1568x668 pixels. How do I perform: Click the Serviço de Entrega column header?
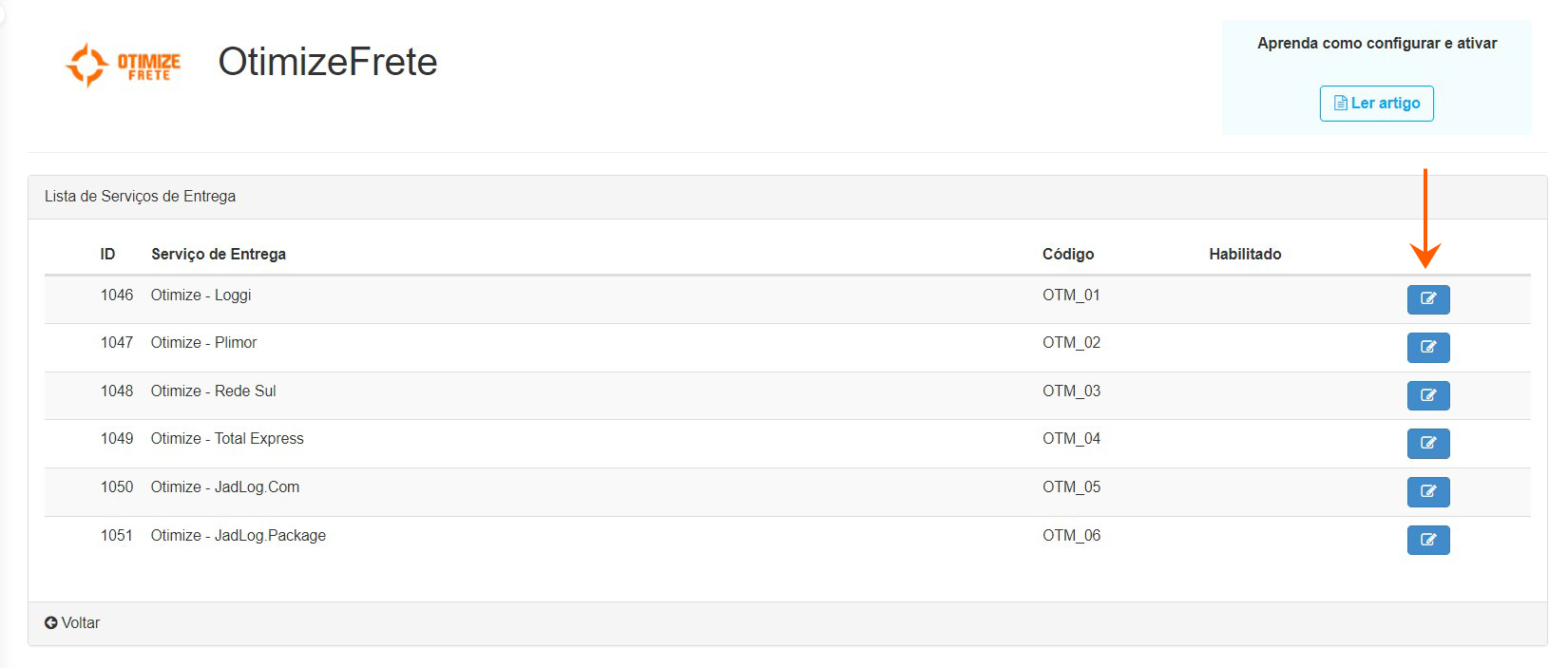tap(218, 255)
